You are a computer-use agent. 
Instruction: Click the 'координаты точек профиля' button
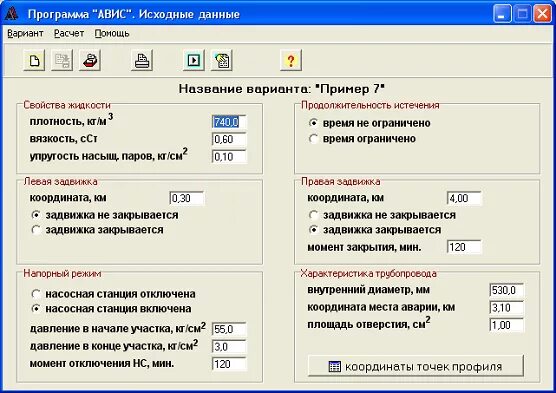pos(416,366)
